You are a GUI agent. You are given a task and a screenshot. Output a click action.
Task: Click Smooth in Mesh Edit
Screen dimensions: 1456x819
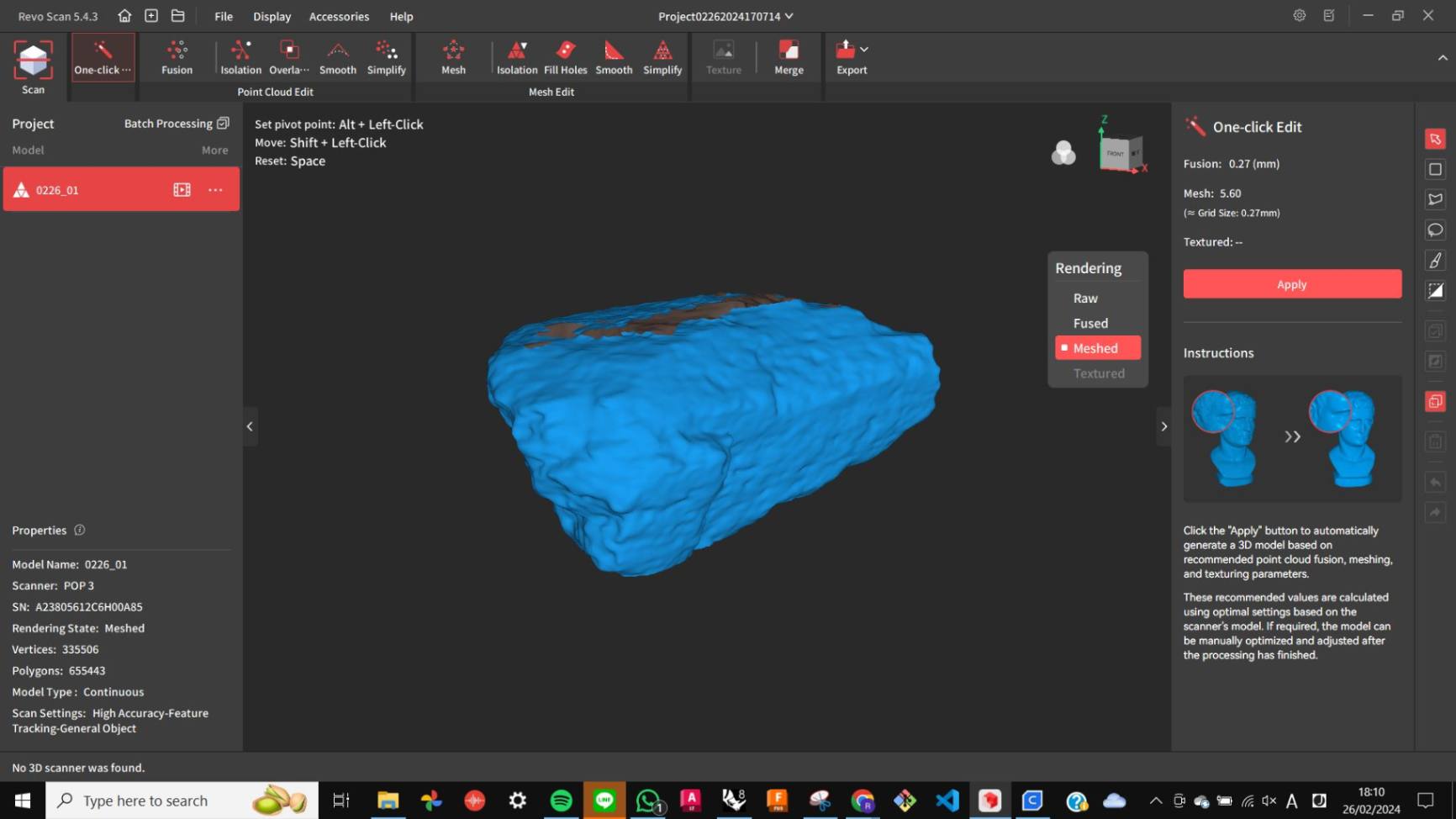[x=614, y=57]
